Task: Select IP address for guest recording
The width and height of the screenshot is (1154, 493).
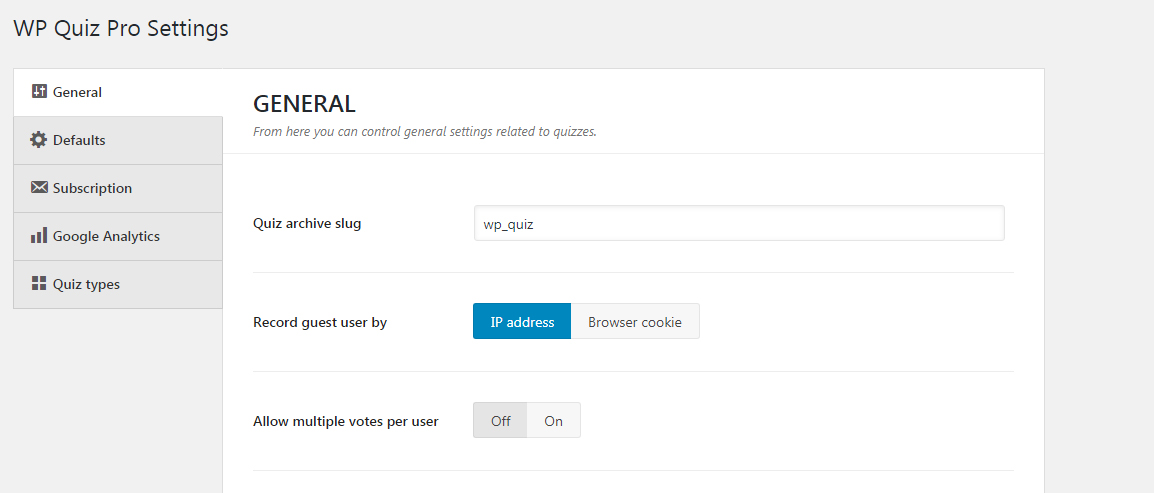Action: pos(522,322)
